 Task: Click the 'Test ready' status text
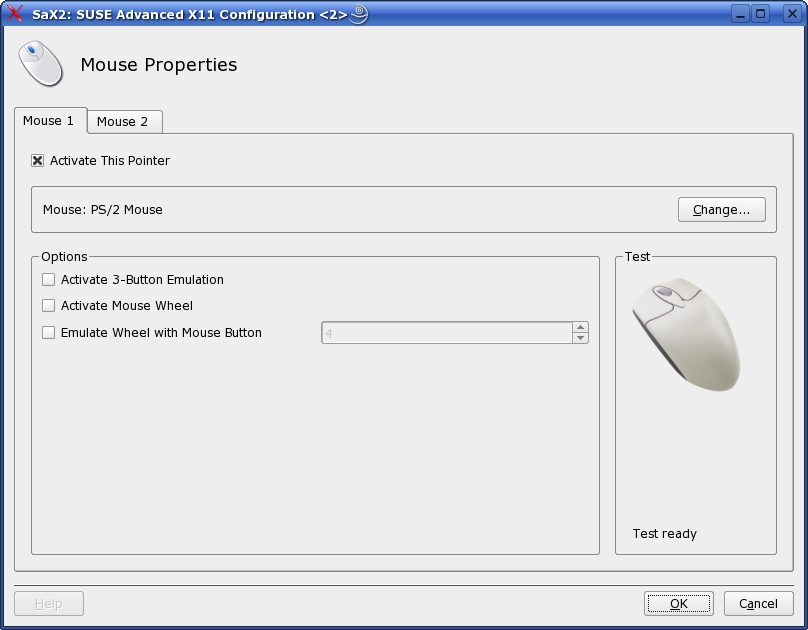point(665,534)
